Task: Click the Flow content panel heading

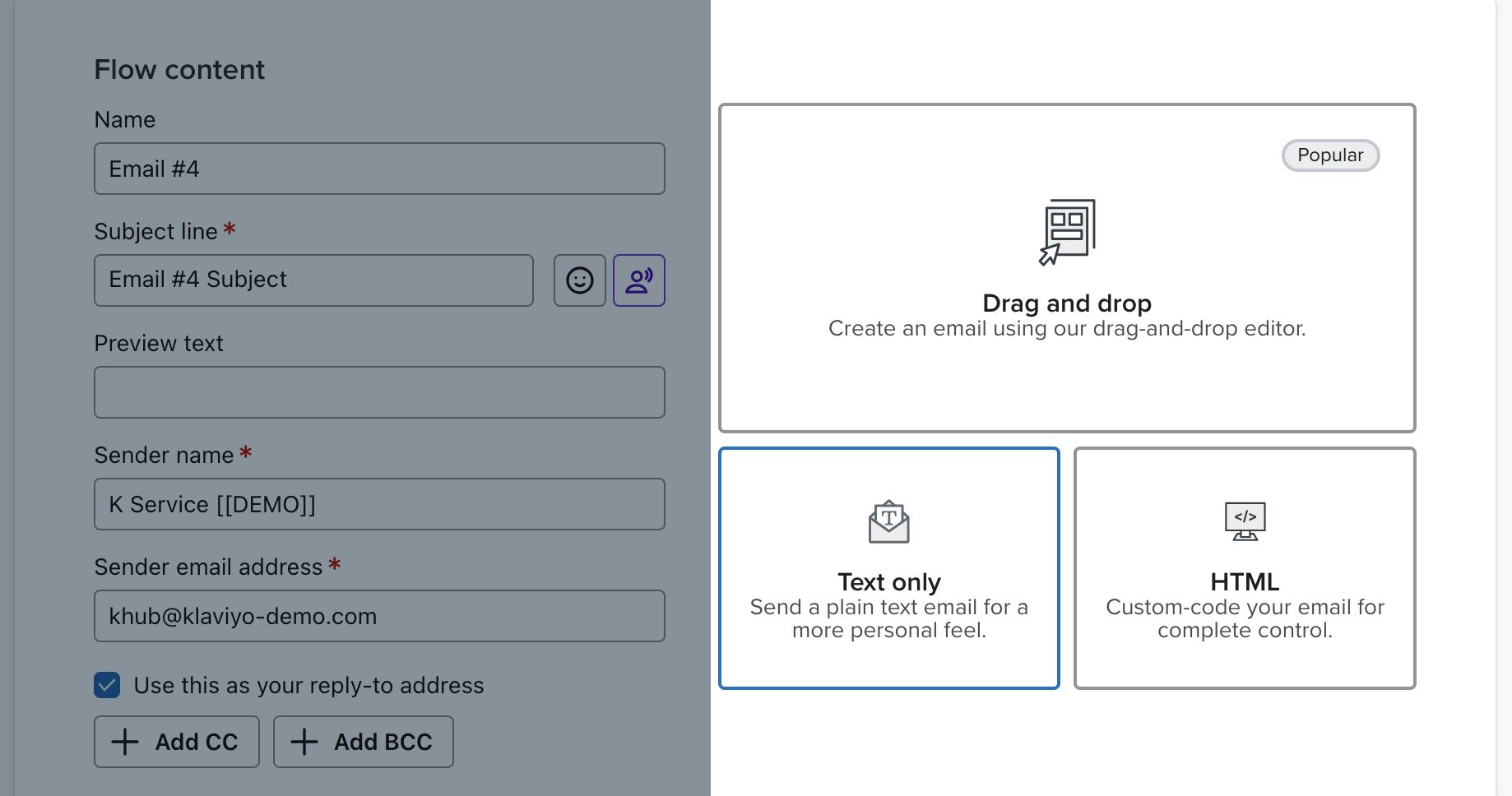Action: [179, 70]
